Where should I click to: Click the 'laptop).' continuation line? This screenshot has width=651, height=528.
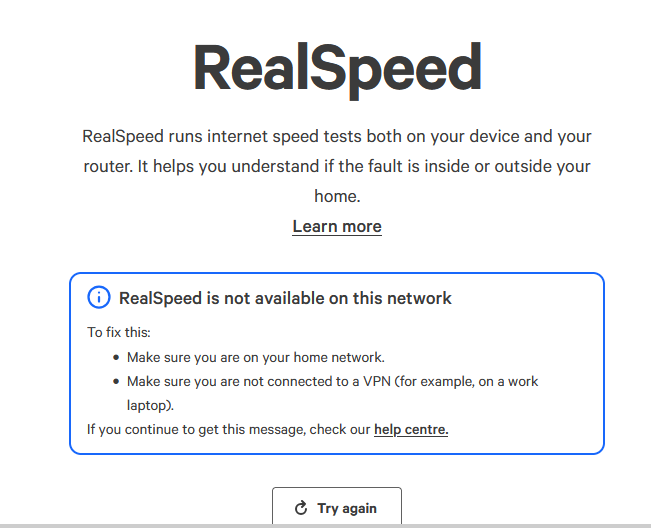(x=150, y=406)
